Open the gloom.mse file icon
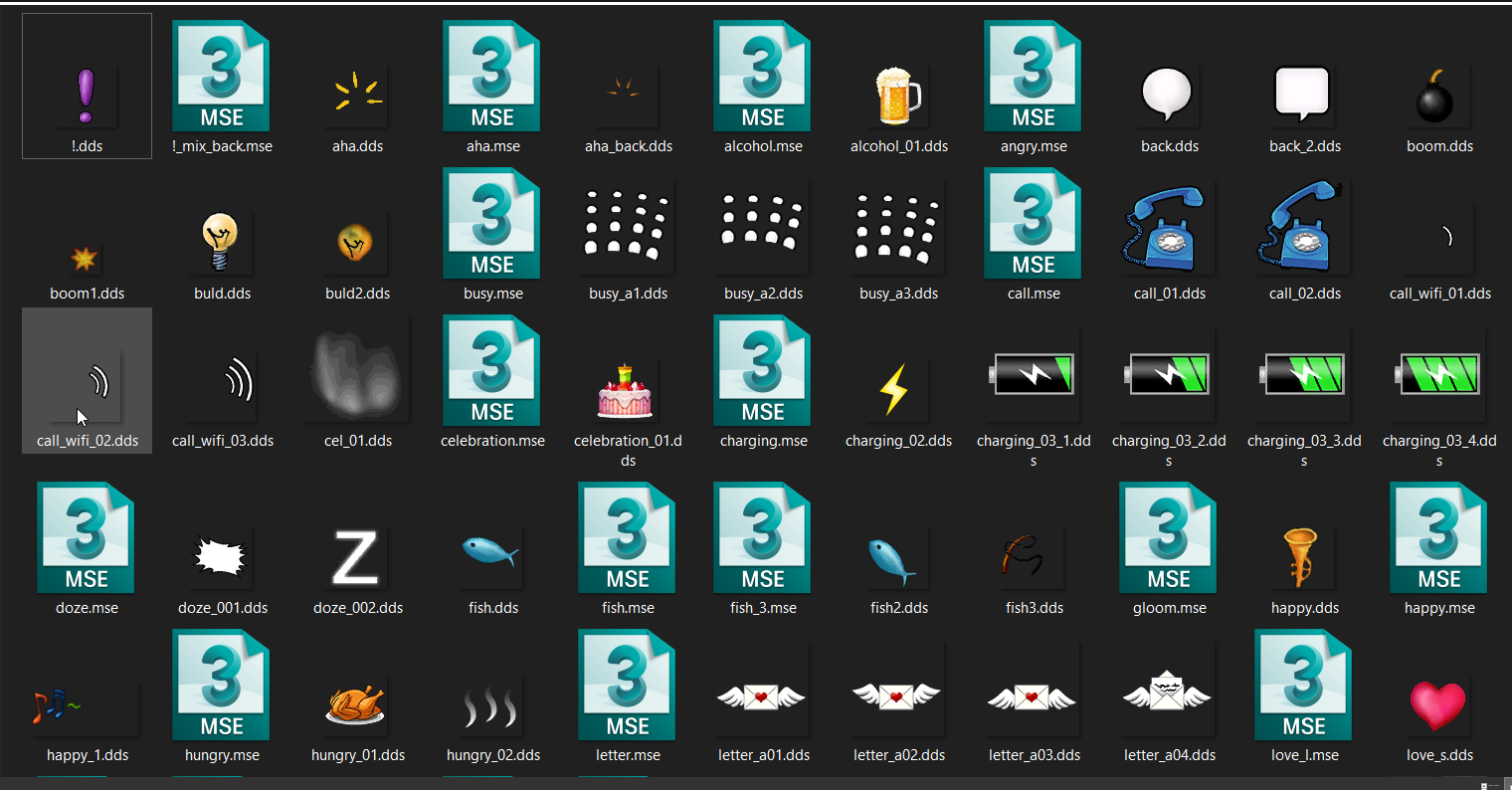Viewport: 1512px width, 790px height. click(1169, 539)
